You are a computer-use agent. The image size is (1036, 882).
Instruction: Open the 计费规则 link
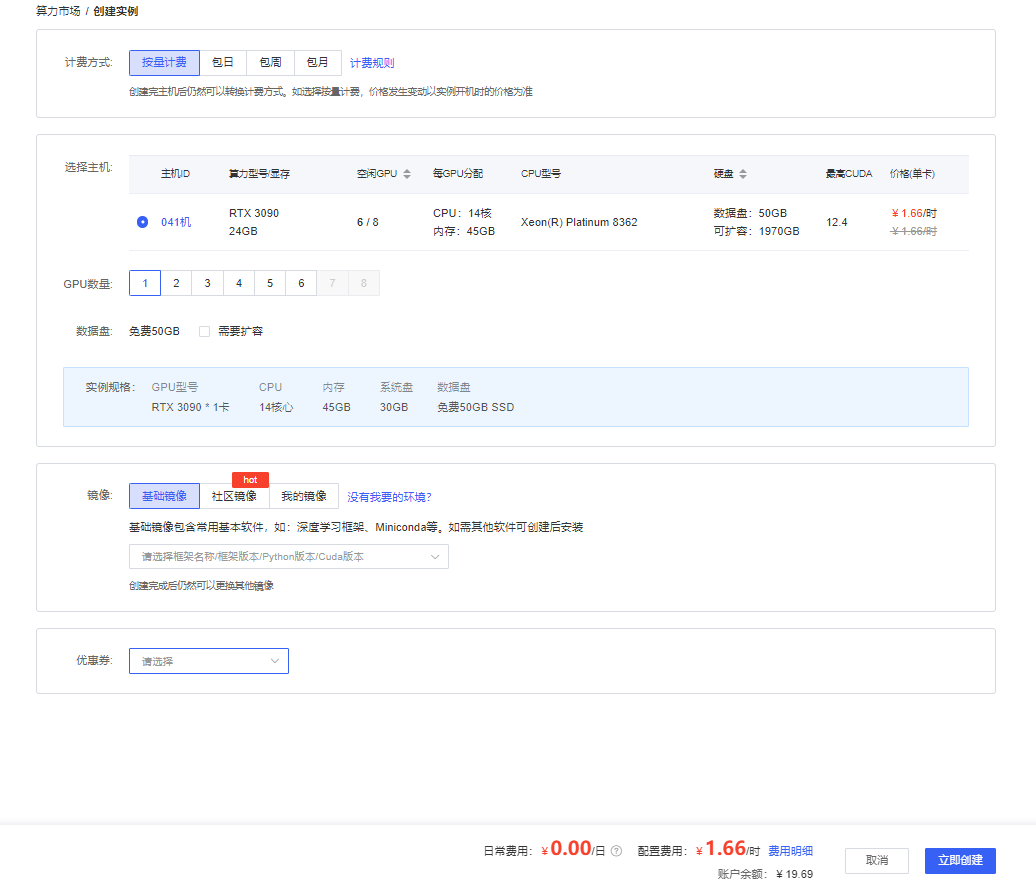372,63
